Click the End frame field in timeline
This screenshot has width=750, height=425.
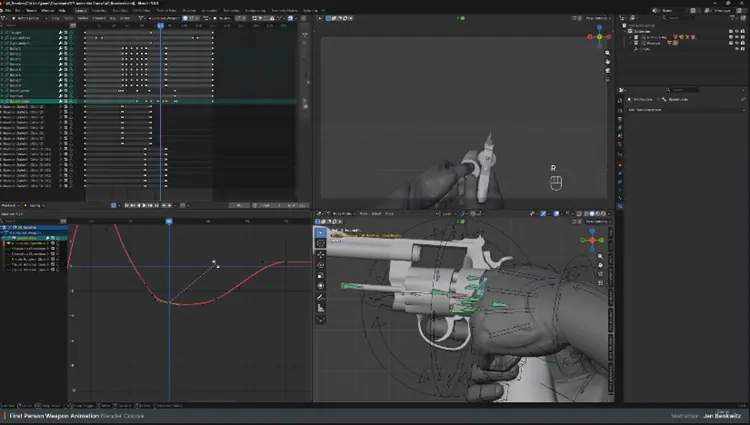[296, 205]
